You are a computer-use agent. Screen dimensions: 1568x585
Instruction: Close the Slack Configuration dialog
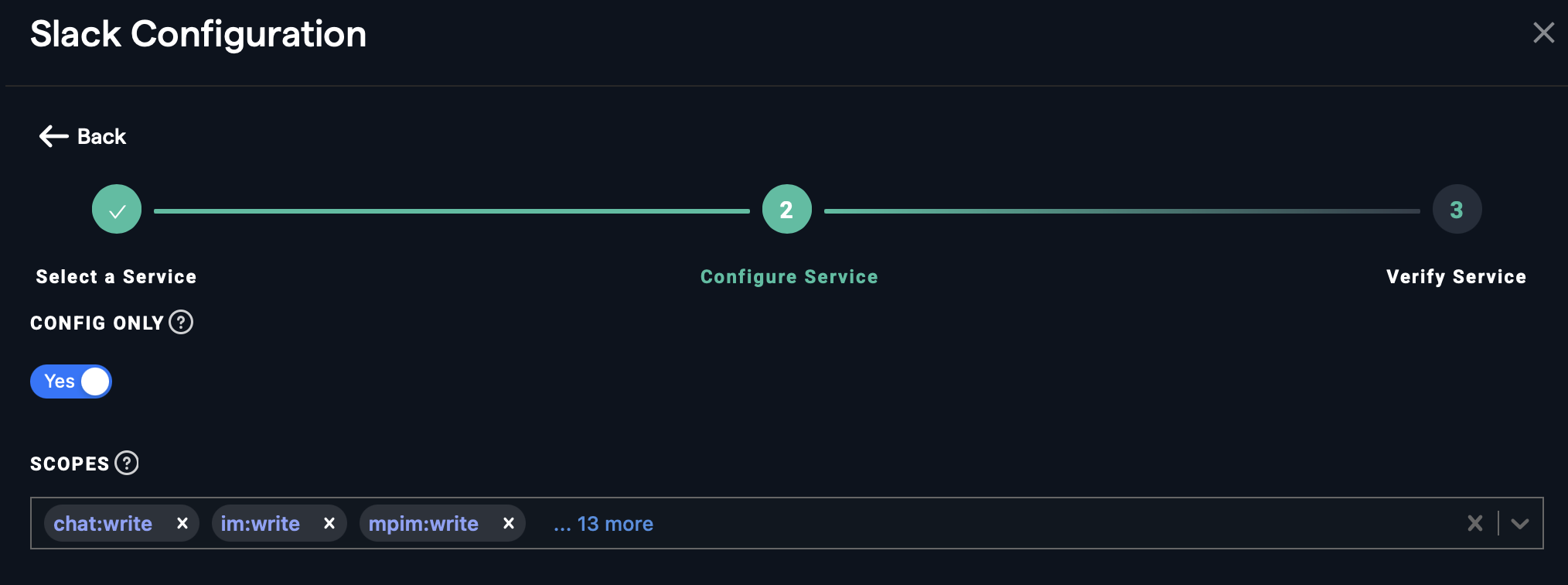(1543, 32)
